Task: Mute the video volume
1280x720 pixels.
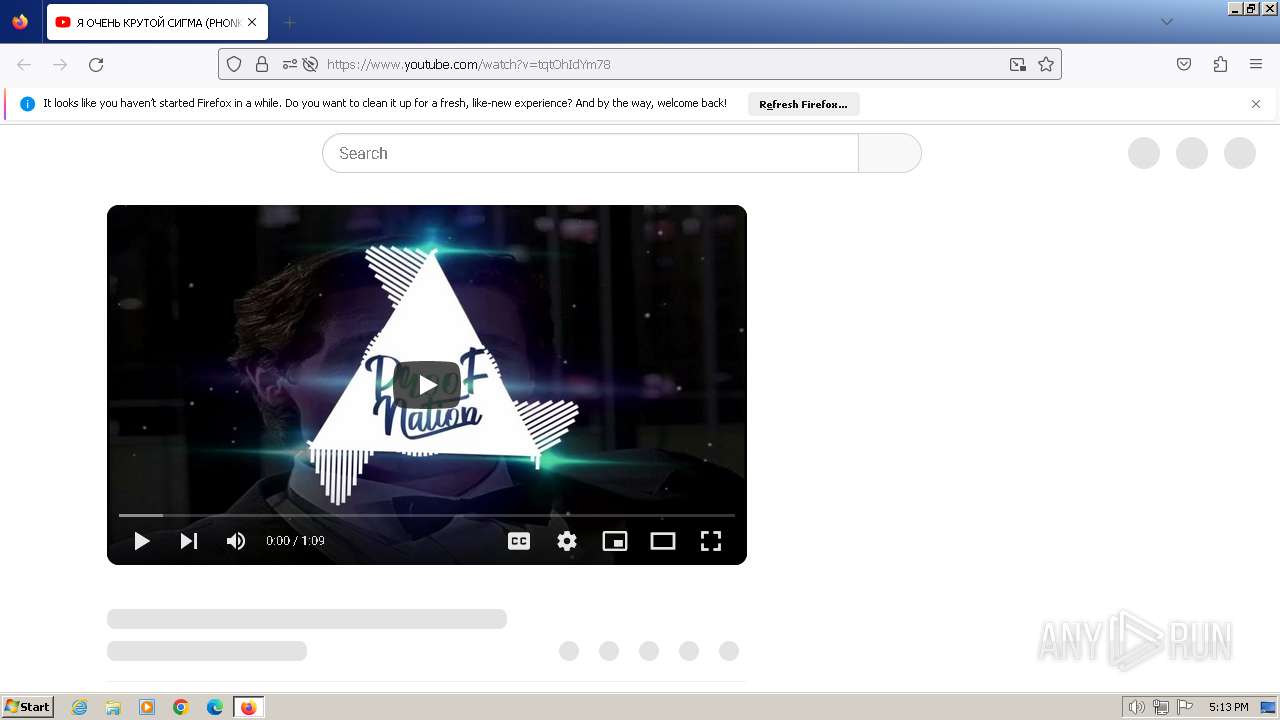Action: coord(236,541)
